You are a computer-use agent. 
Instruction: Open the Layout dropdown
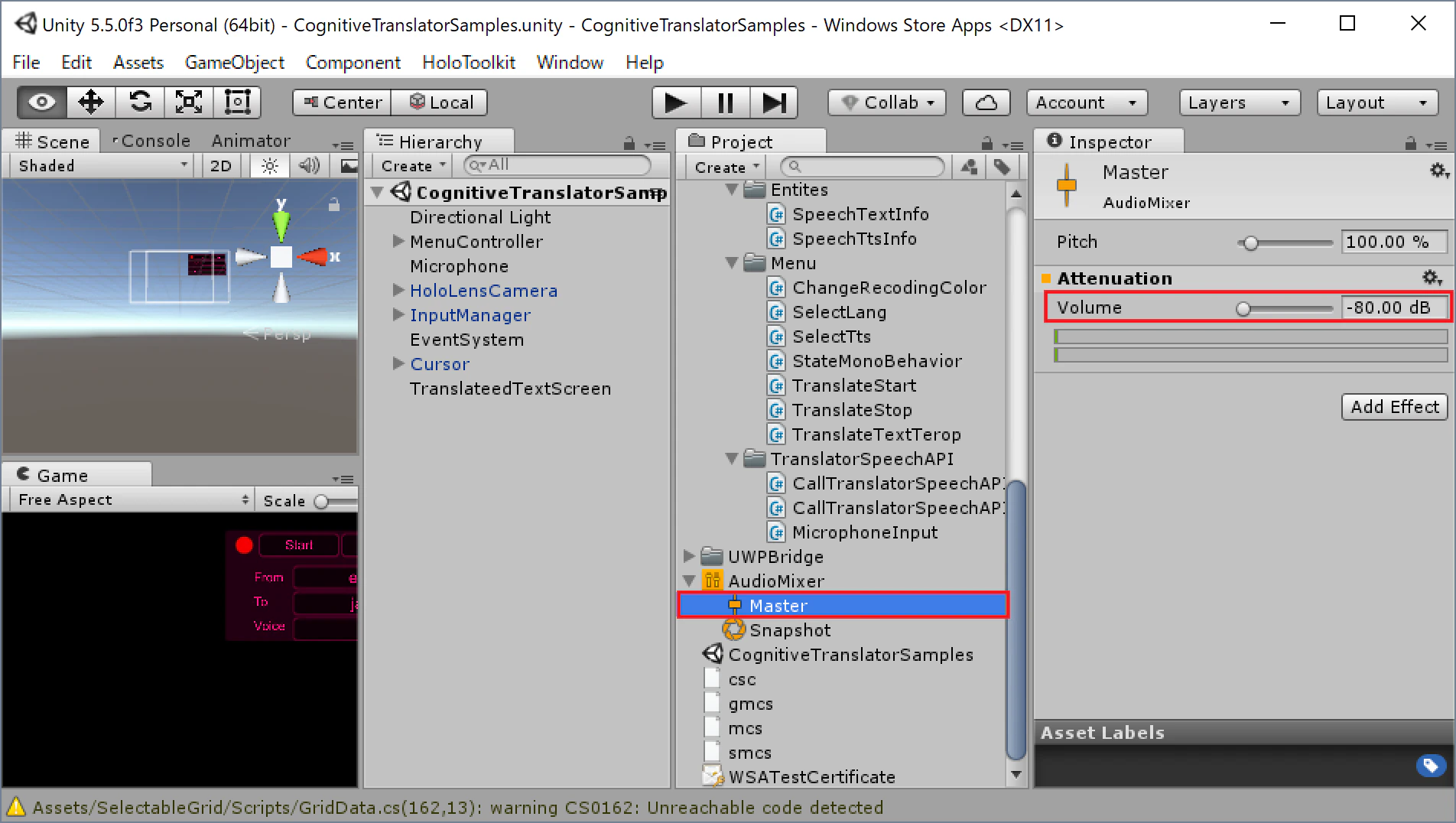tap(1377, 102)
